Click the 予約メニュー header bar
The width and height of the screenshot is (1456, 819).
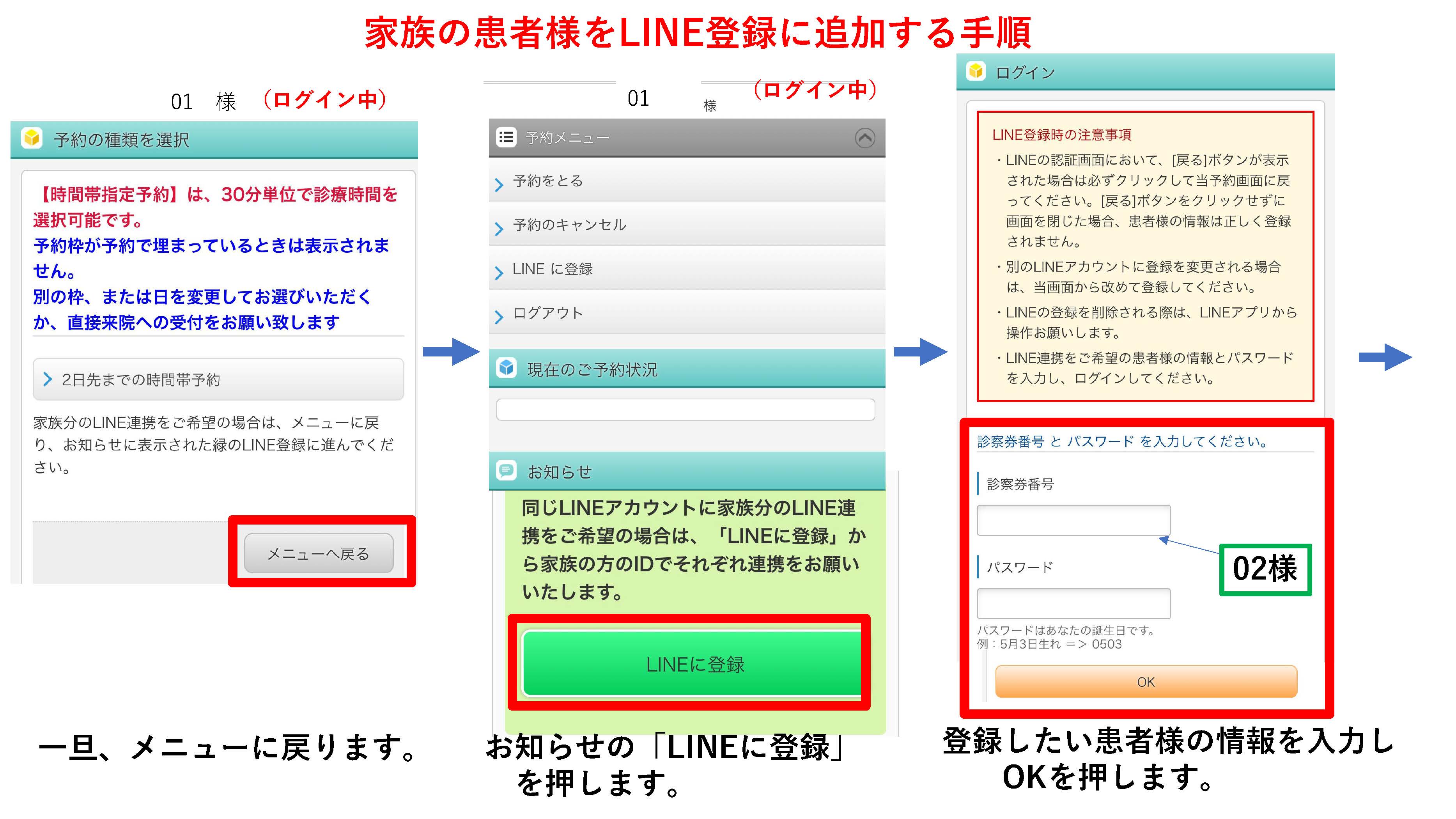click(687, 137)
